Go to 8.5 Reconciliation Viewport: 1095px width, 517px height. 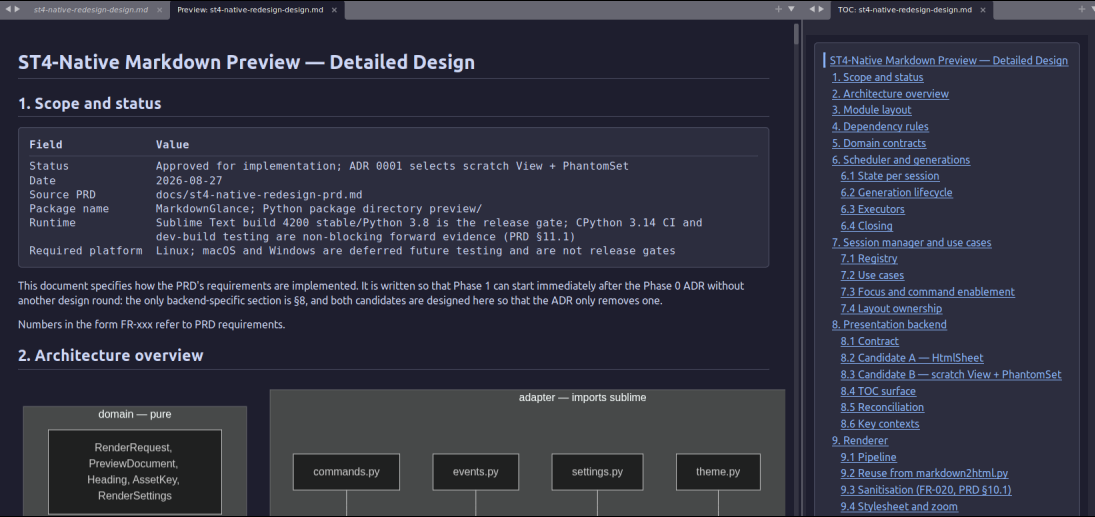(x=883, y=407)
